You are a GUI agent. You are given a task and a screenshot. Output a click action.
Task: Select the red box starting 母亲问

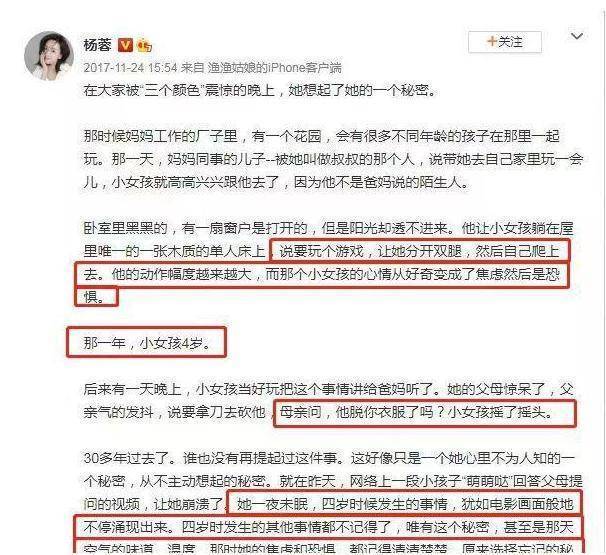425,413
